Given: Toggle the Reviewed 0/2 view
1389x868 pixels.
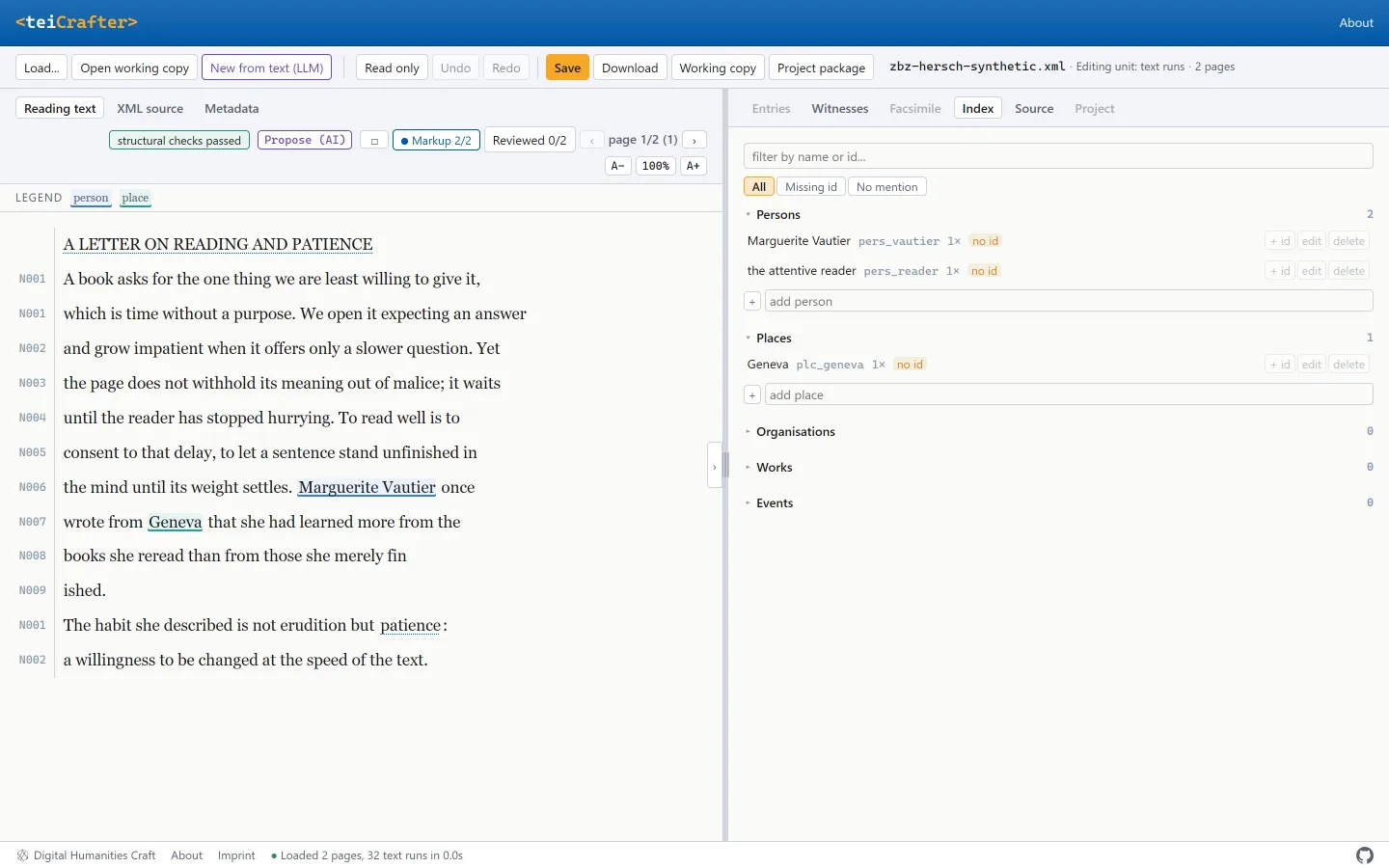Looking at the screenshot, I should [530, 141].
